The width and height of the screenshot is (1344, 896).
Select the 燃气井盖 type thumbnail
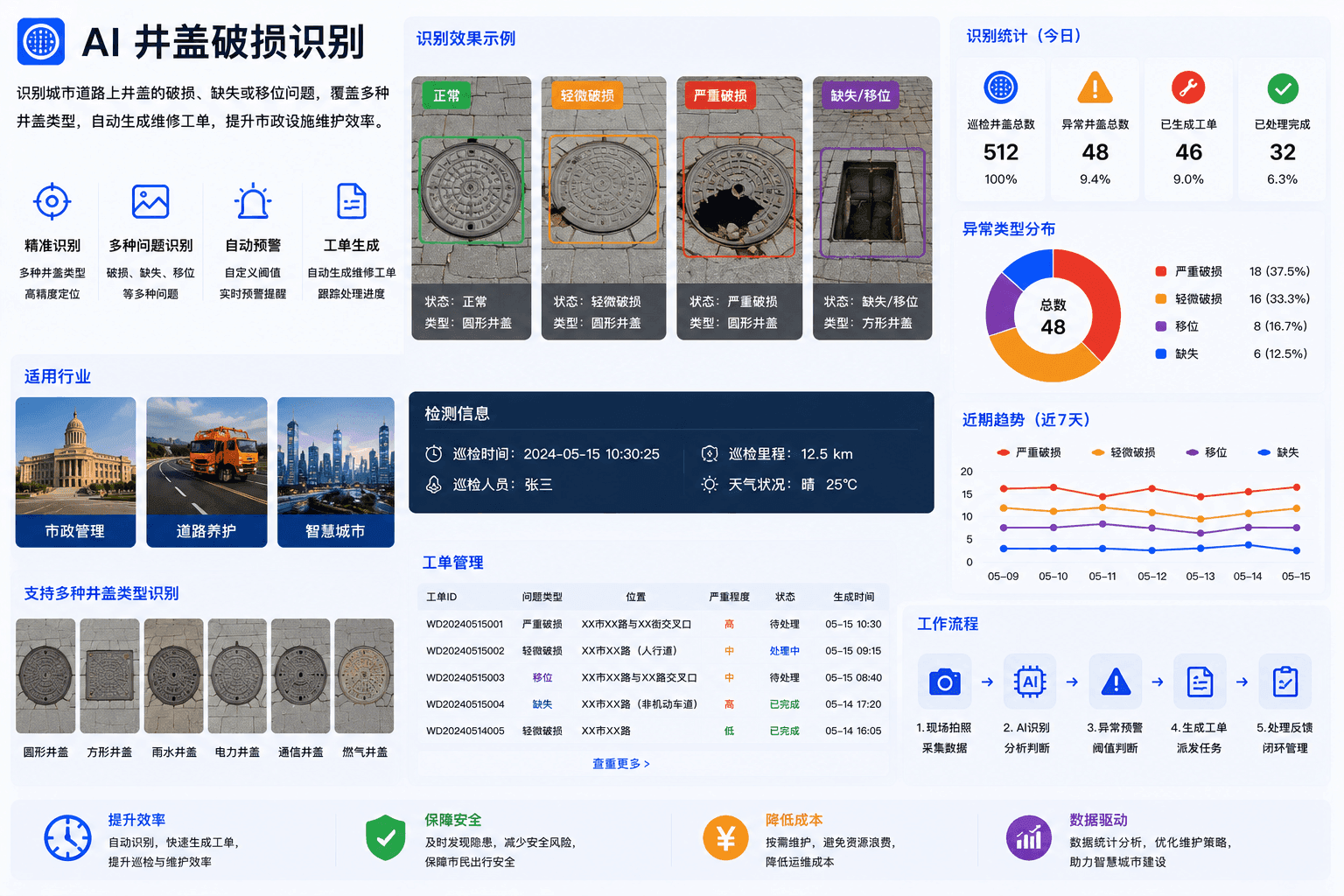(x=364, y=675)
